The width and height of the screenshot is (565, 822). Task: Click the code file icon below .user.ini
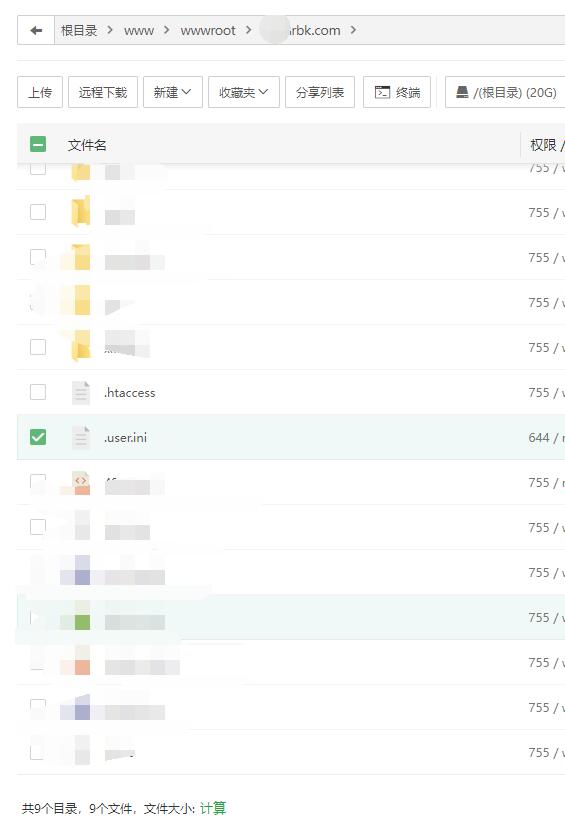81,483
